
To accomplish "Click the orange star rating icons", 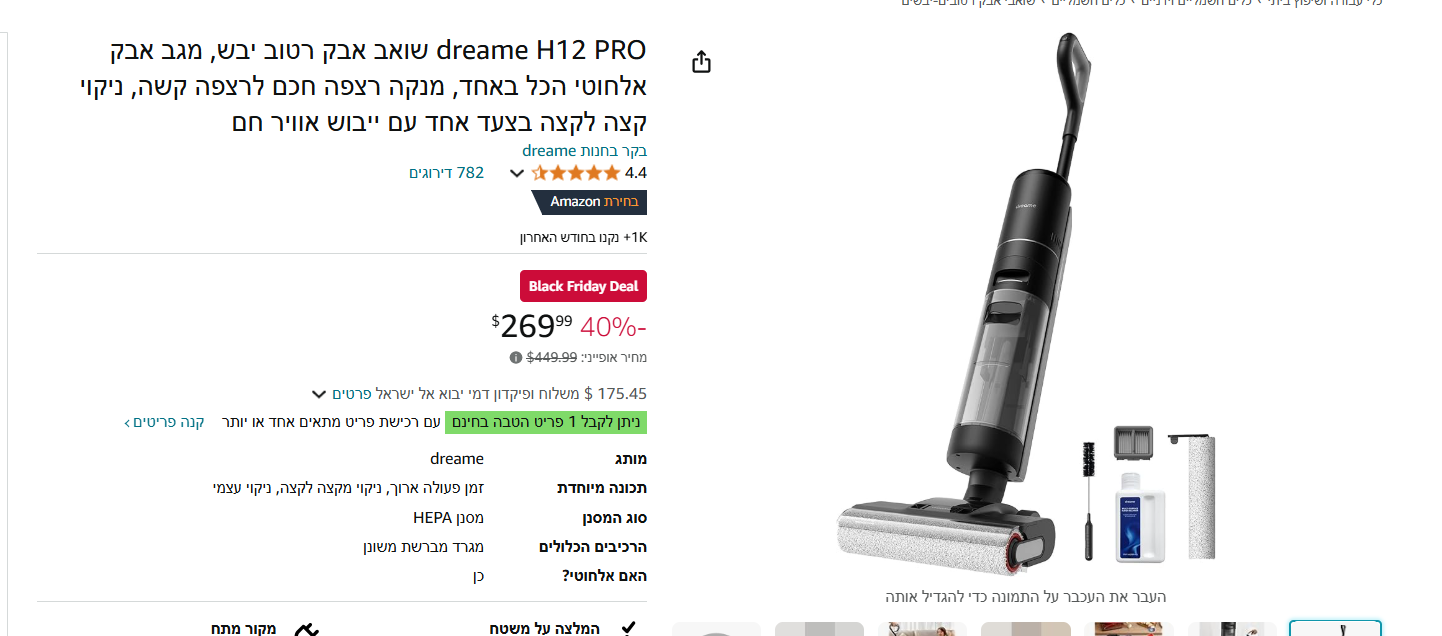I will click(x=576, y=173).
